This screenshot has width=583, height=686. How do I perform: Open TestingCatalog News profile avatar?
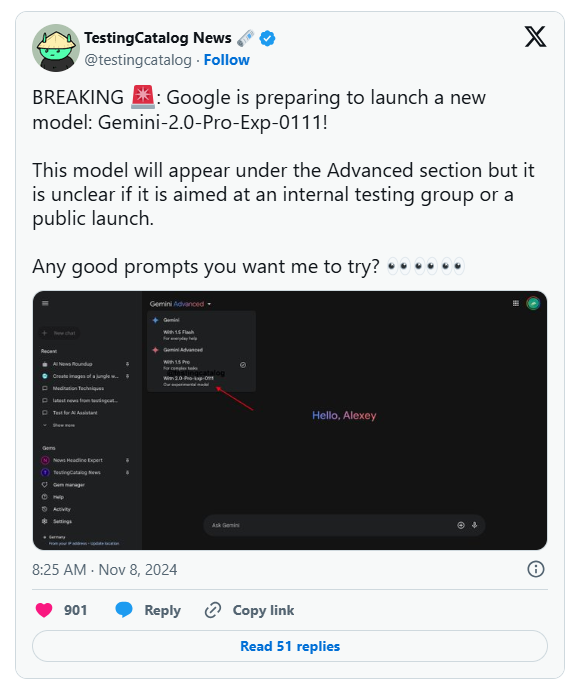56,48
